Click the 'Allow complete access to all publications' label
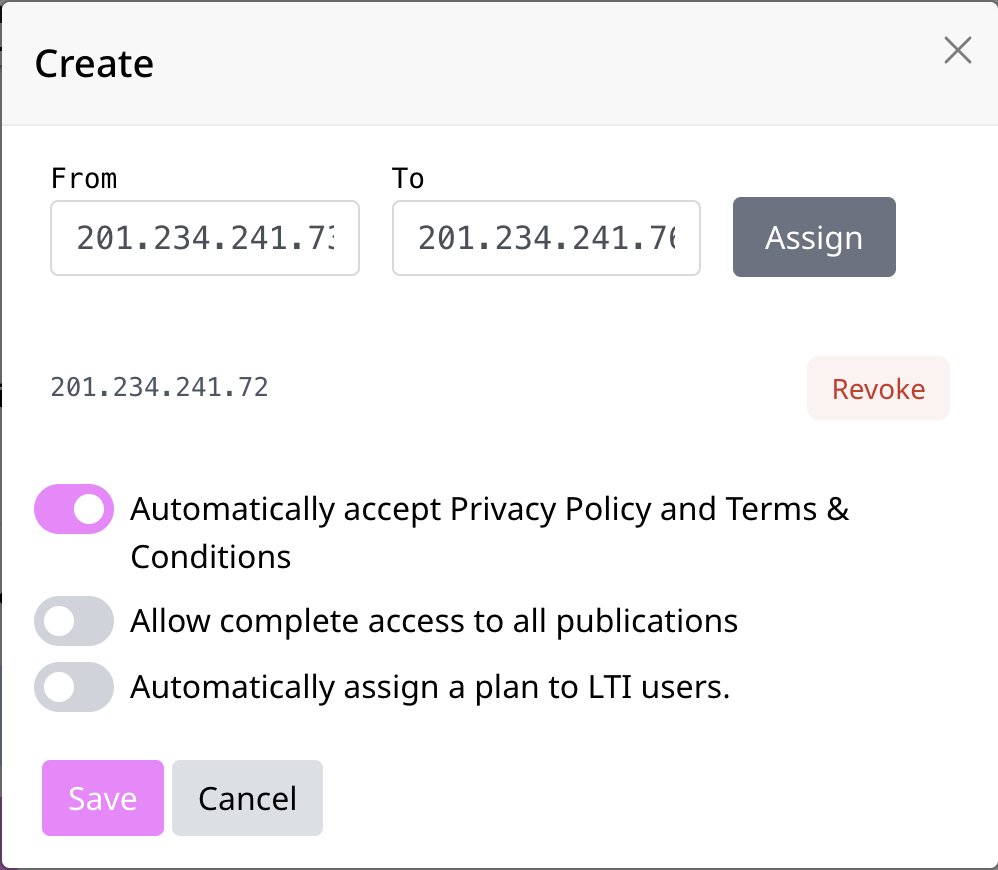The width and height of the screenshot is (998, 870). tap(434, 621)
